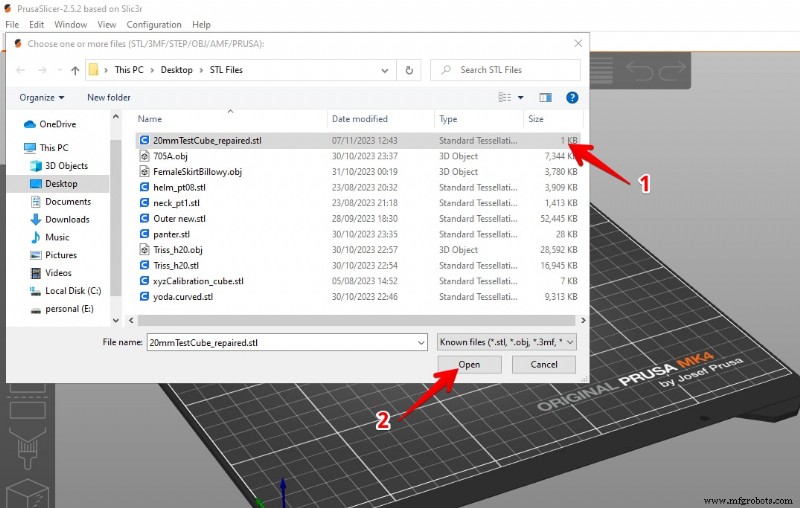Open recent locations dropdown beside forward arrow
This screenshot has width=800, height=508.
60,70
